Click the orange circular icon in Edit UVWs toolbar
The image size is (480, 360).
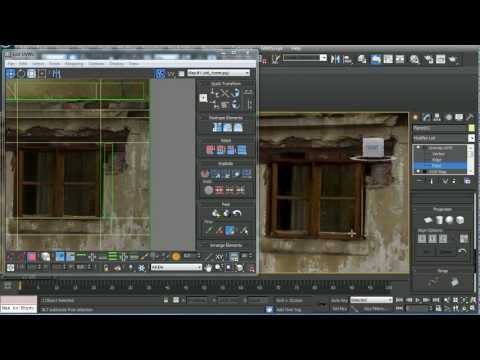pos(176,256)
